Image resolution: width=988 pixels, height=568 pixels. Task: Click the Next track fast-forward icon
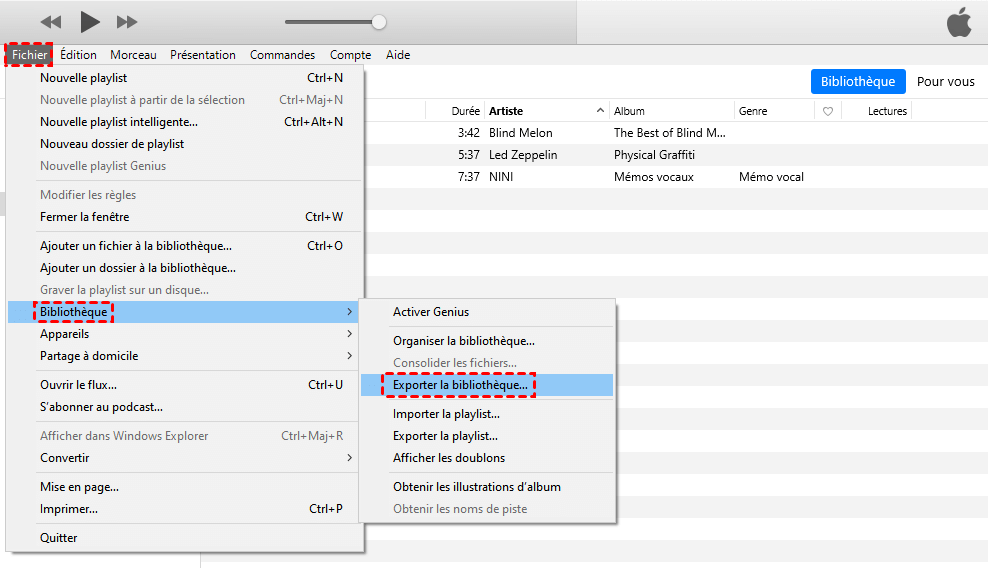[127, 22]
